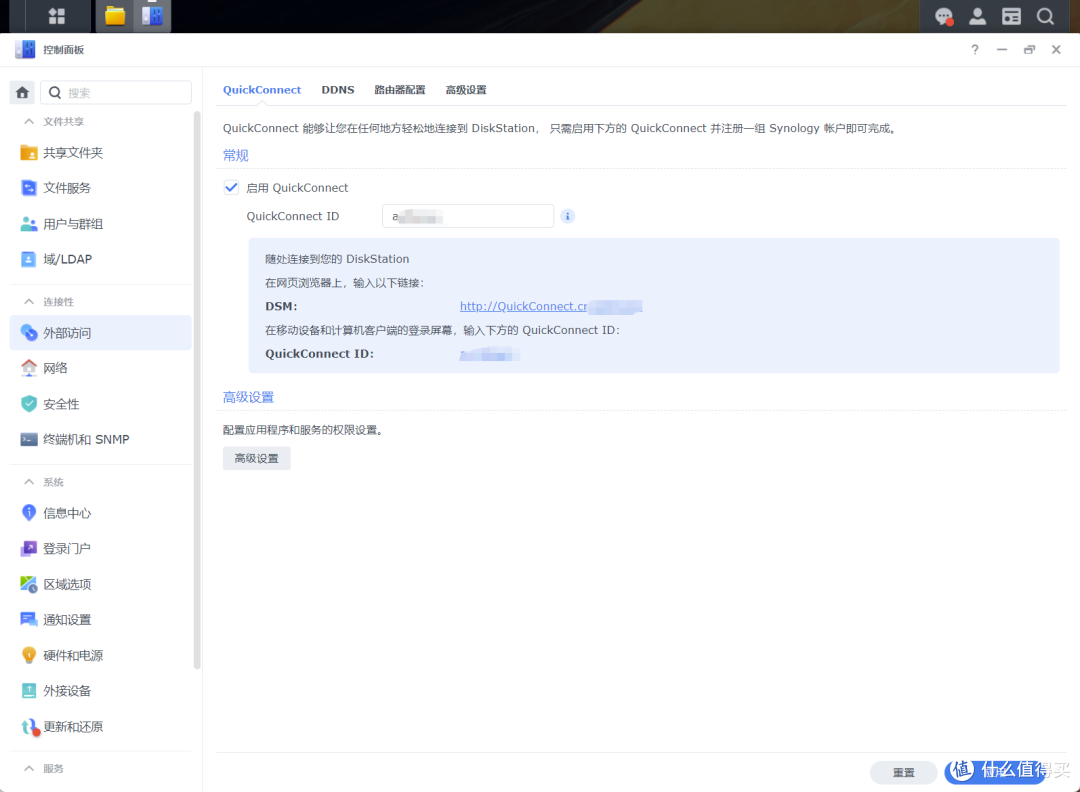The width and height of the screenshot is (1080, 792).
Task: Open Shared Folder settings
Action: click(x=101, y=153)
